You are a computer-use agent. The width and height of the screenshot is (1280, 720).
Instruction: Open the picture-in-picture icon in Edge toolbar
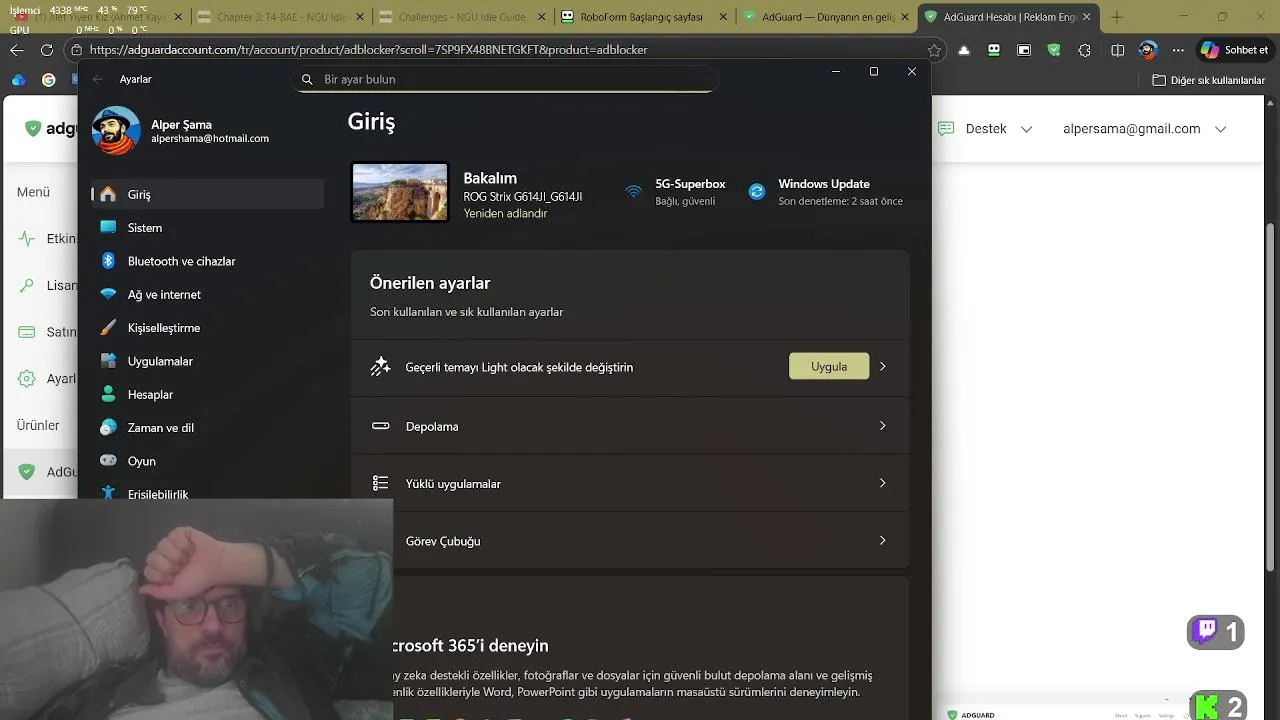click(x=1024, y=50)
